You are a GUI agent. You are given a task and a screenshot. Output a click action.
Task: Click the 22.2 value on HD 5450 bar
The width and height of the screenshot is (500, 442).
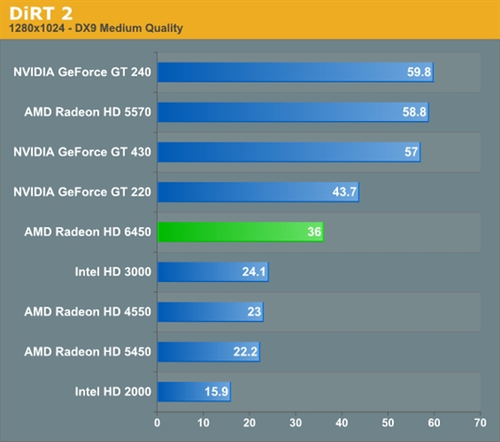[x=245, y=352]
